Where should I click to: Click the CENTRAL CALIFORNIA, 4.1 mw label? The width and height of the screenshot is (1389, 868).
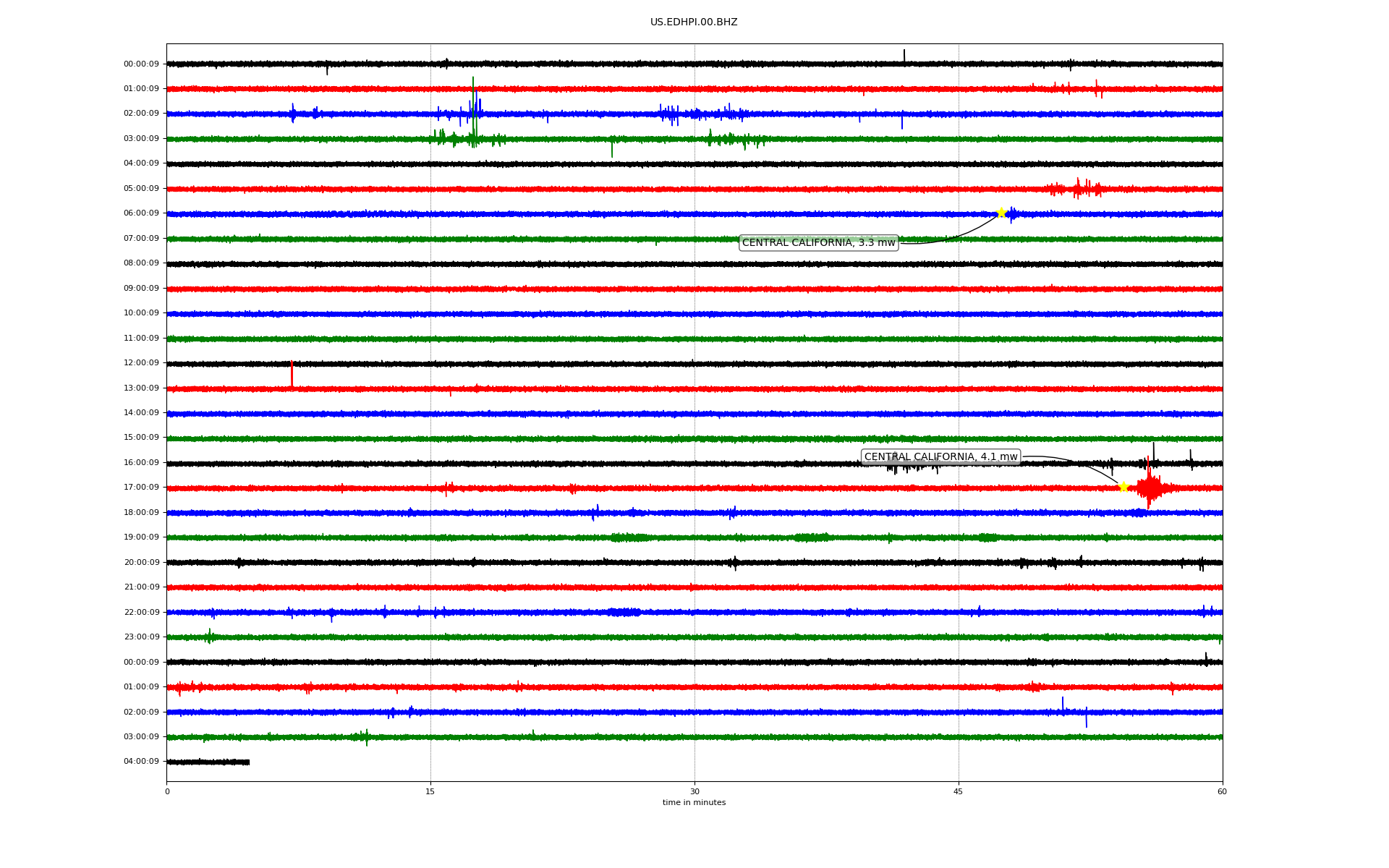(x=940, y=457)
